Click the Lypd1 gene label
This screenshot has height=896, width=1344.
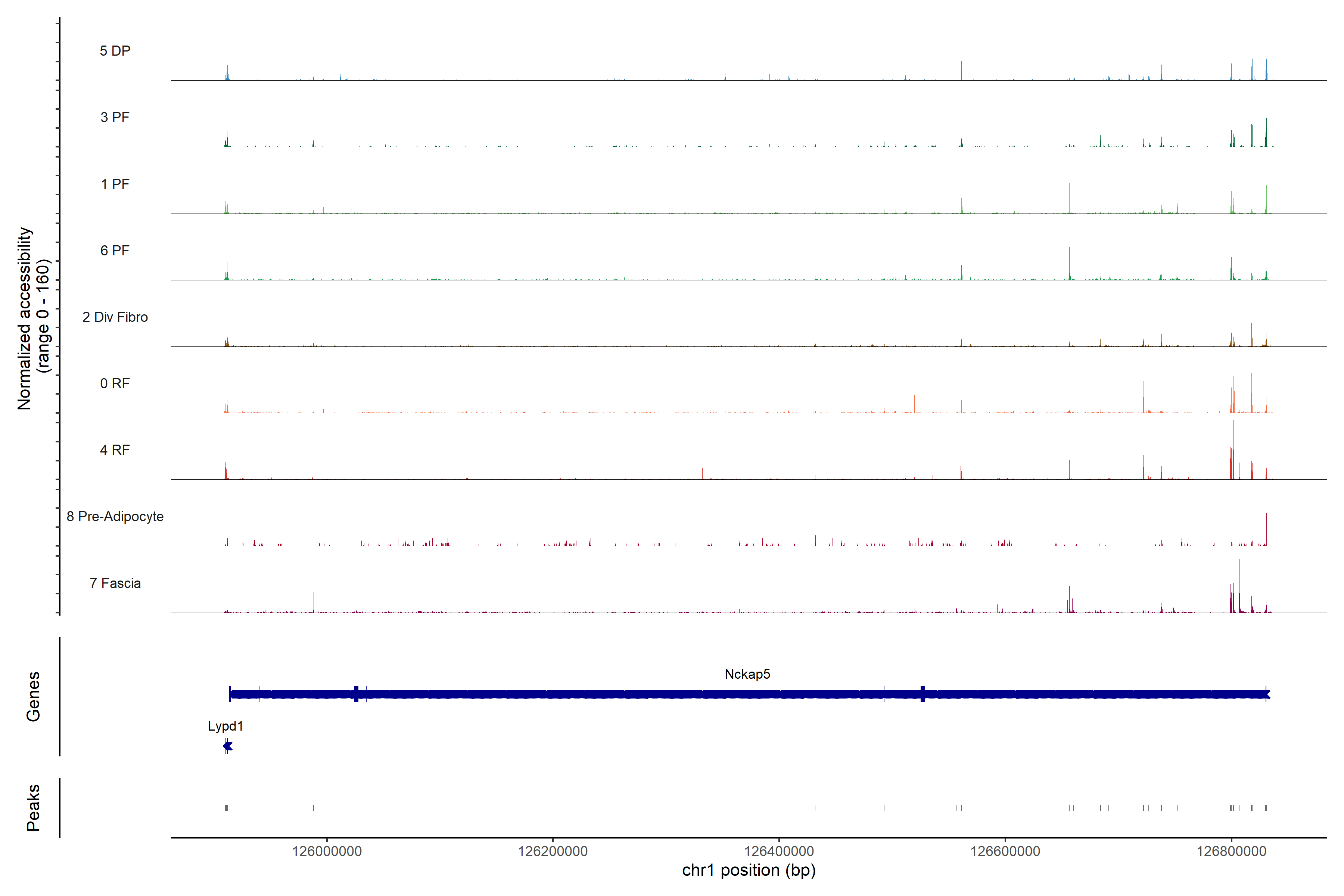coord(225,726)
